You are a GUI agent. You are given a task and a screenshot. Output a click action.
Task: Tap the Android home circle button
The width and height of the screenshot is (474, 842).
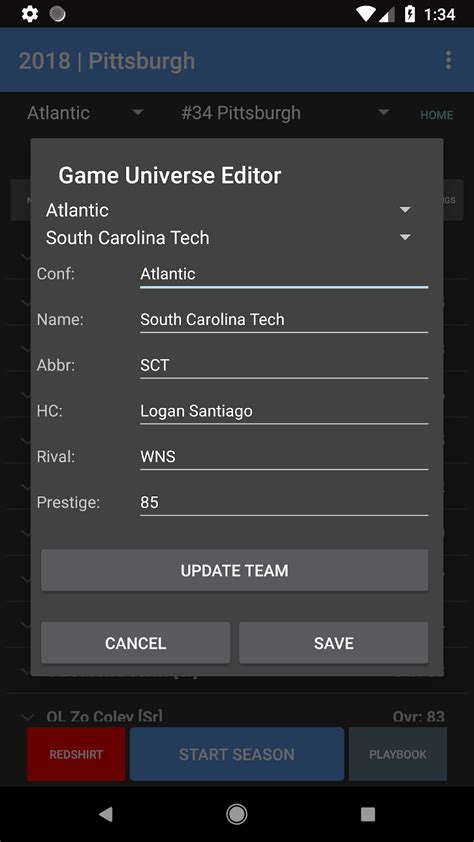point(236,814)
